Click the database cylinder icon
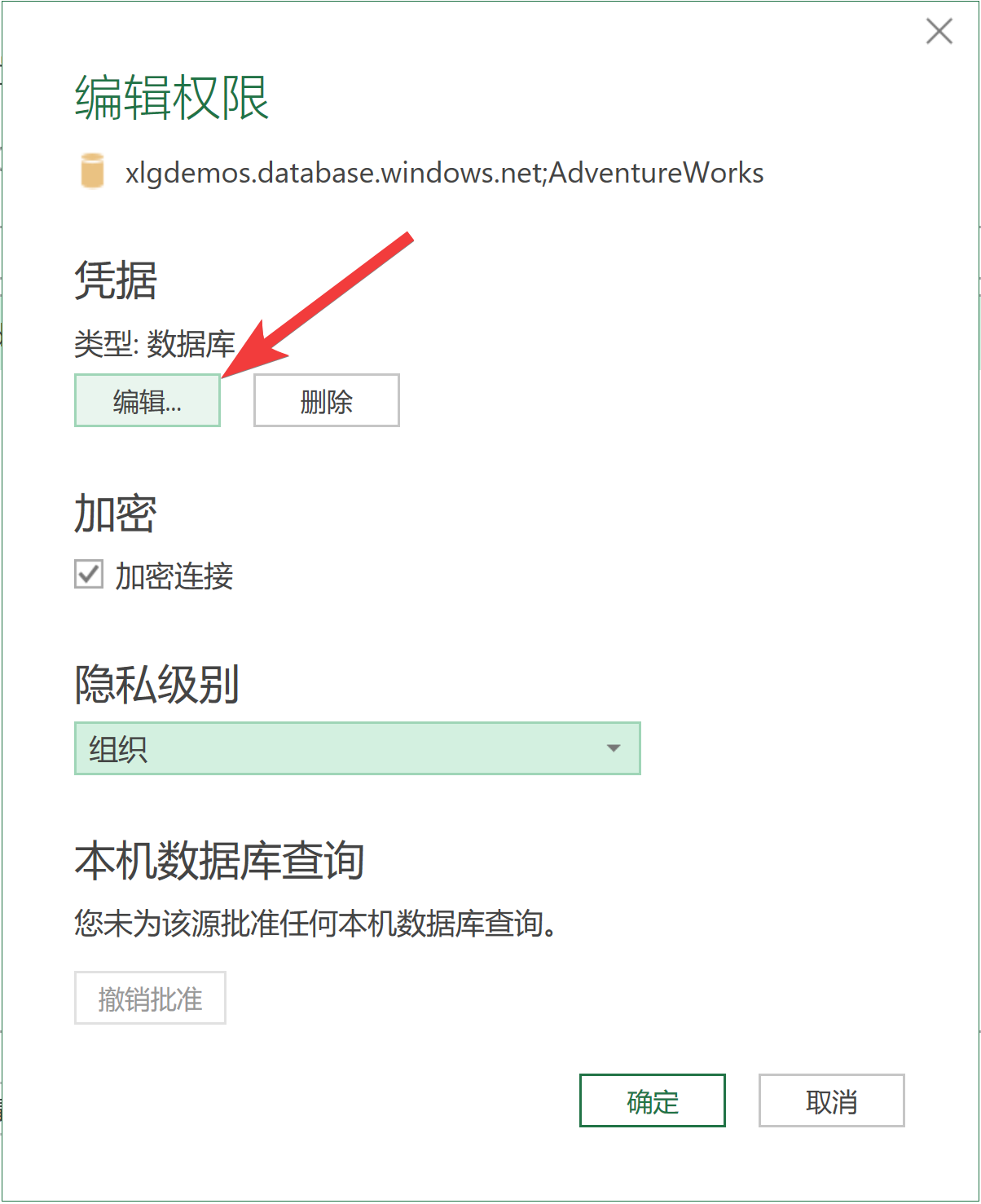 tap(92, 171)
